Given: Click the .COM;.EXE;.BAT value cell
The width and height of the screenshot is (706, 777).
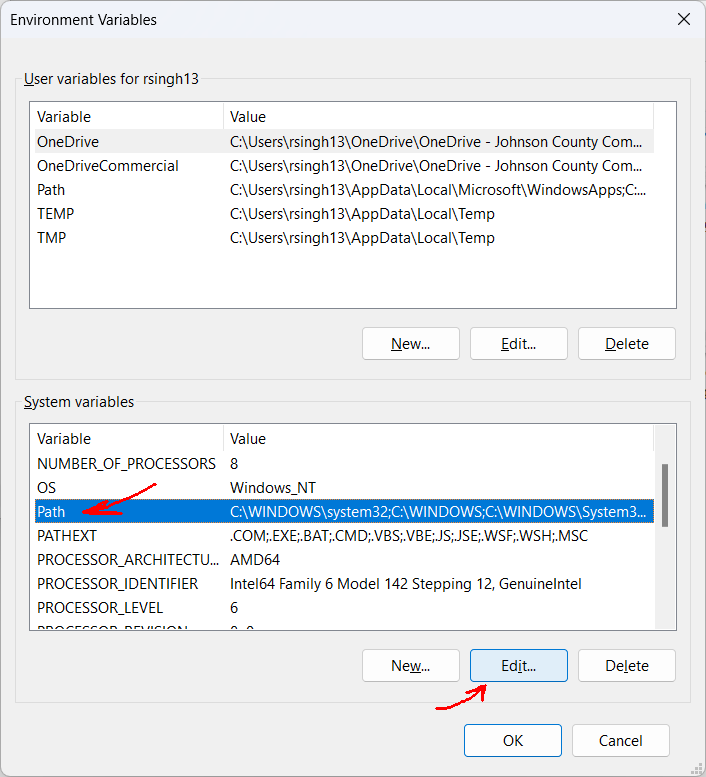Looking at the screenshot, I should coord(409,536).
